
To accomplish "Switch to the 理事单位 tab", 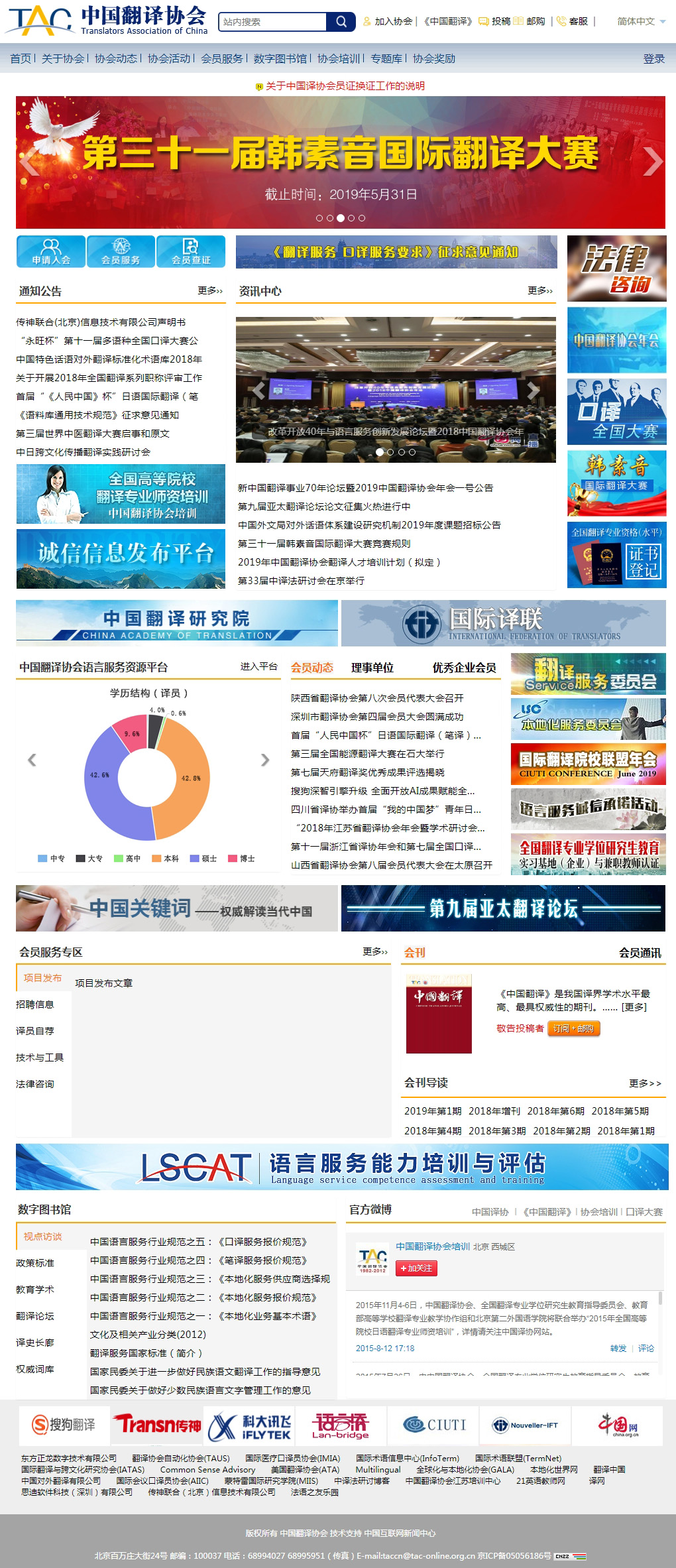I will click(x=372, y=668).
